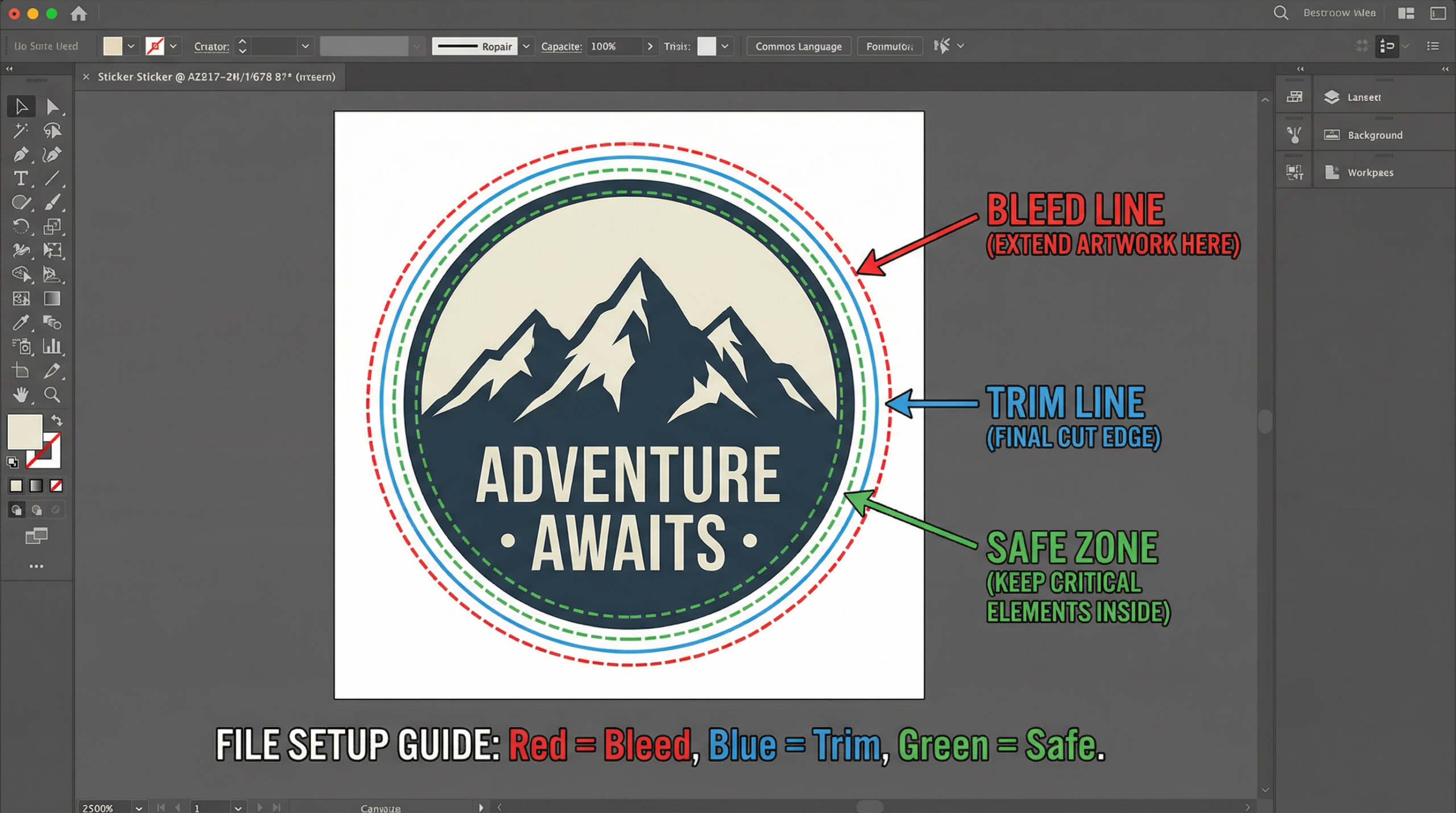The image size is (1456, 813).
Task: Select the Paintbrush tool
Action: click(54, 202)
